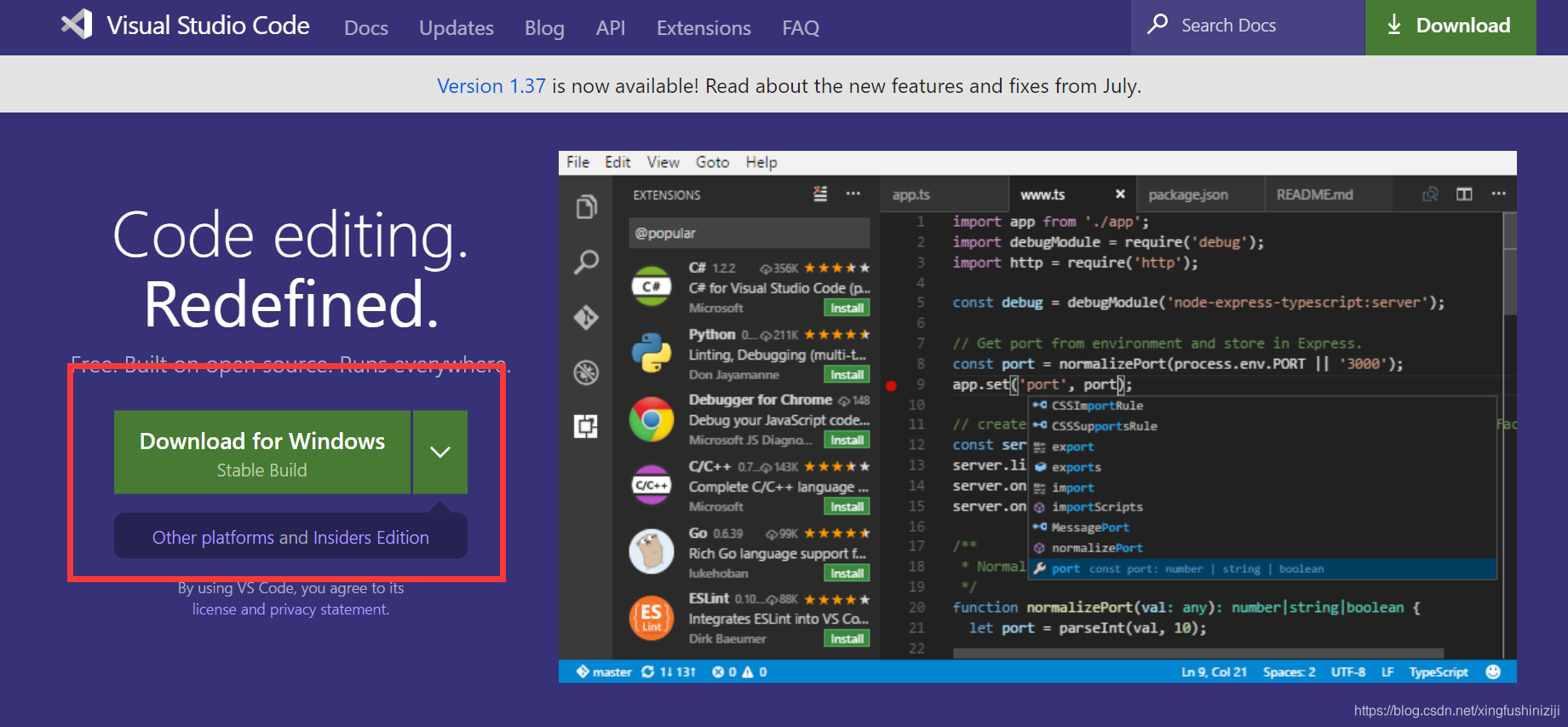This screenshot has width=1568, height=727.
Task: Select the Source Control git icon
Action: click(586, 317)
